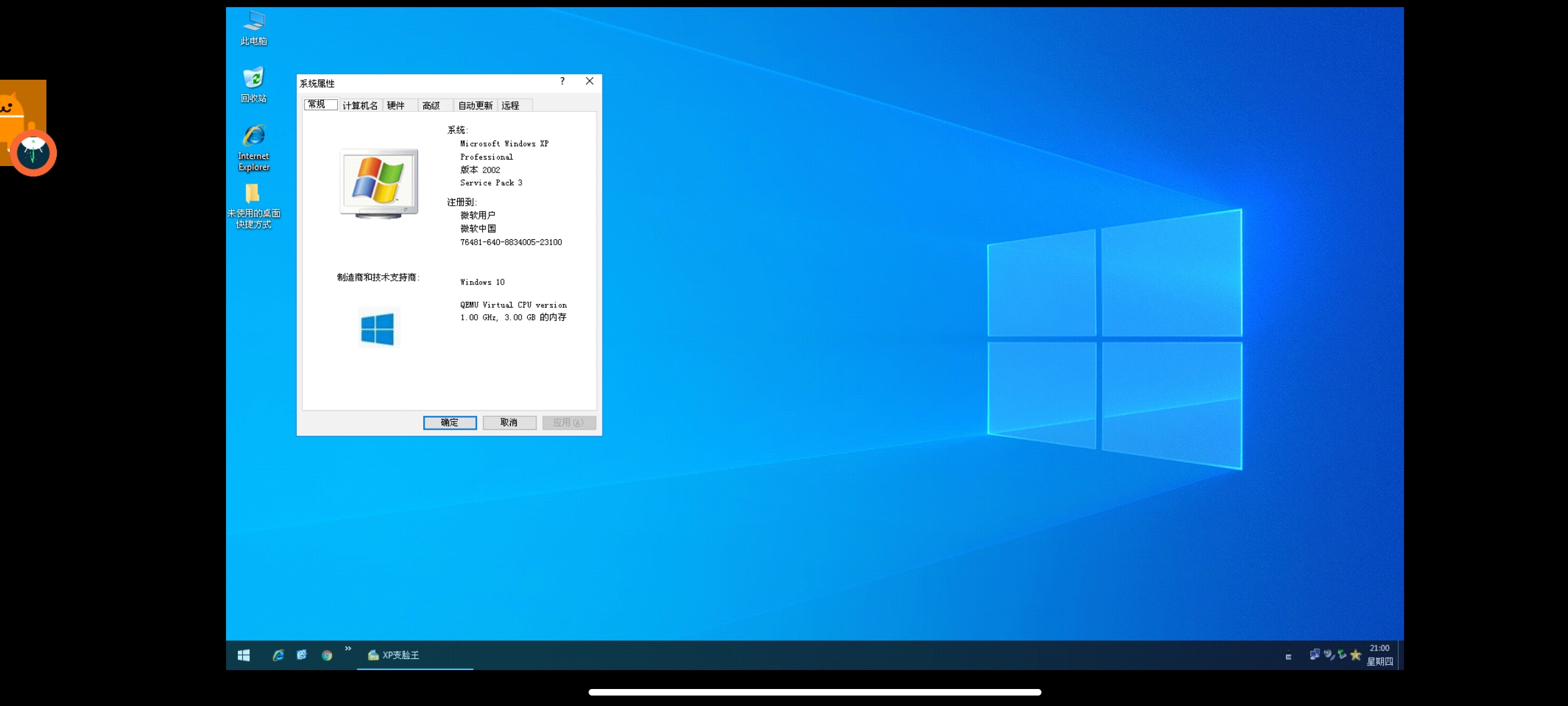Viewport: 1568px width, 706px height.
Task: Launch Internet Explorer from quick launch bar
Action: coord(278,655)
